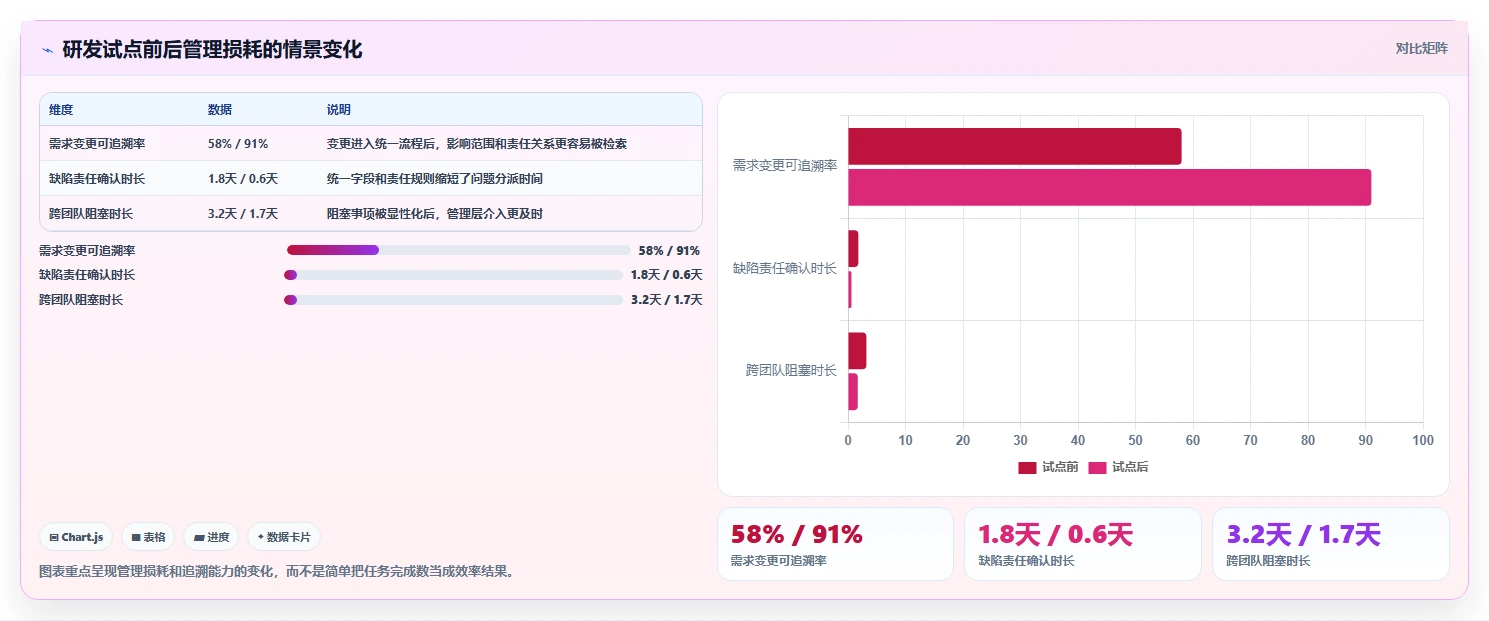Click the 缺陷责任确认时长 progress bar
This screenshot has height=621, width=1489.
pos(453,275)
